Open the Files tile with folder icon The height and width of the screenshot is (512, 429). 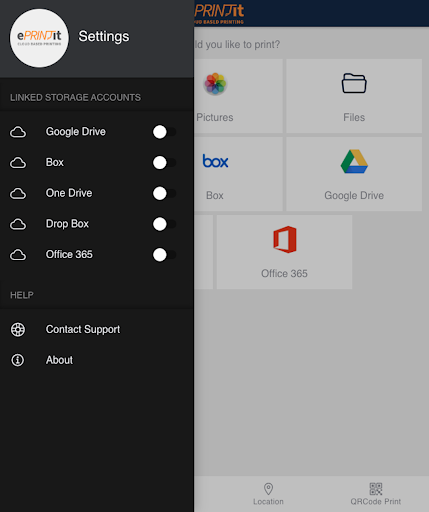click(x=354, y=96)
